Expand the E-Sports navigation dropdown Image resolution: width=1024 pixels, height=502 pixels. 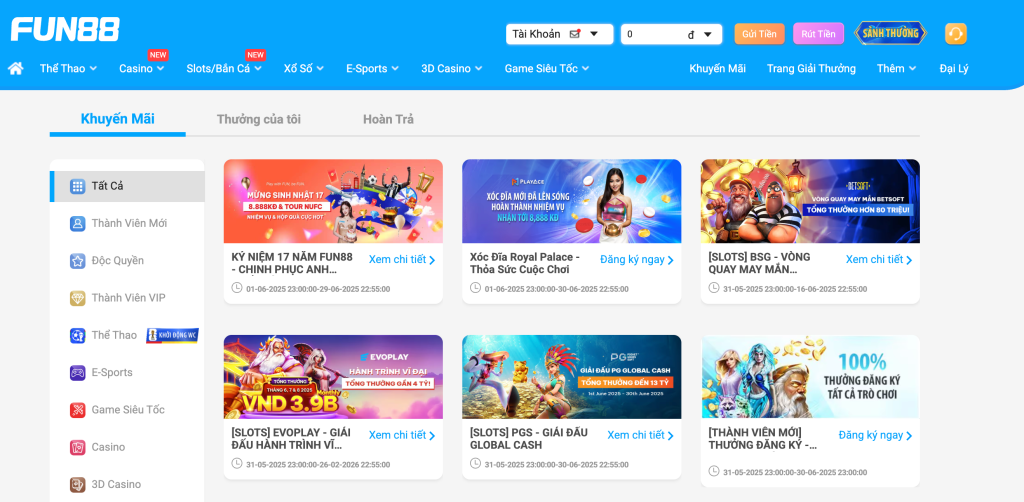tap(372, 68)
